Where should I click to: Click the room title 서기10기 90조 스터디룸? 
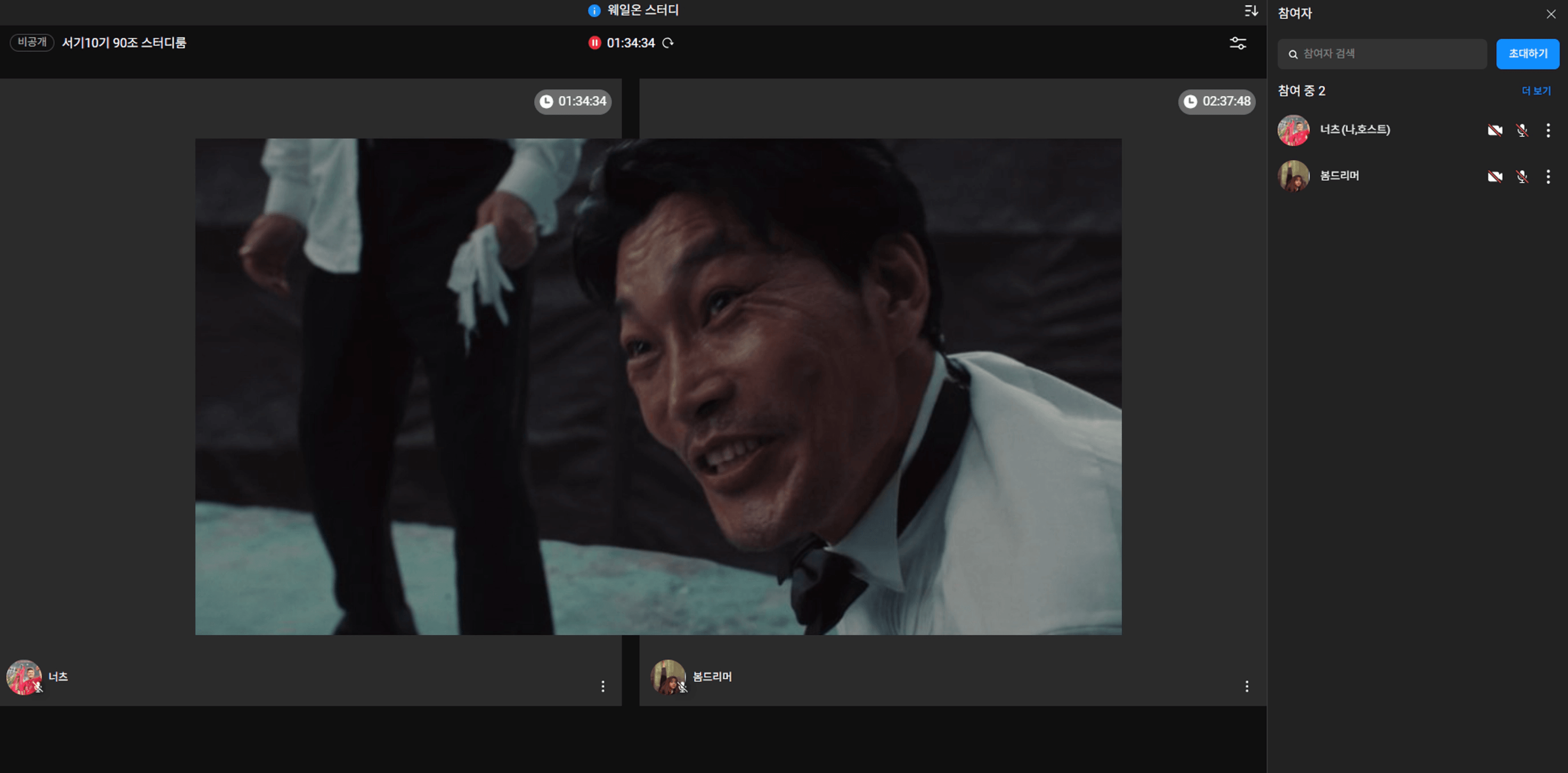click(124, 42)
